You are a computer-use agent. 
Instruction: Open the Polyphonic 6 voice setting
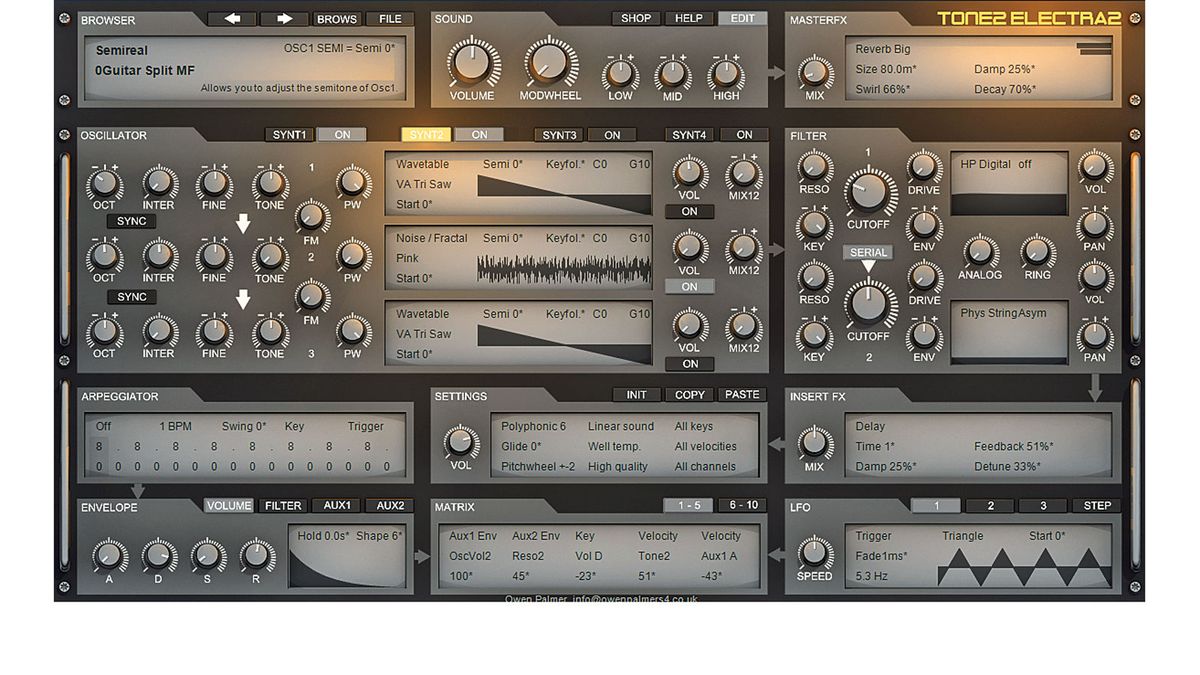pos(533,426)
